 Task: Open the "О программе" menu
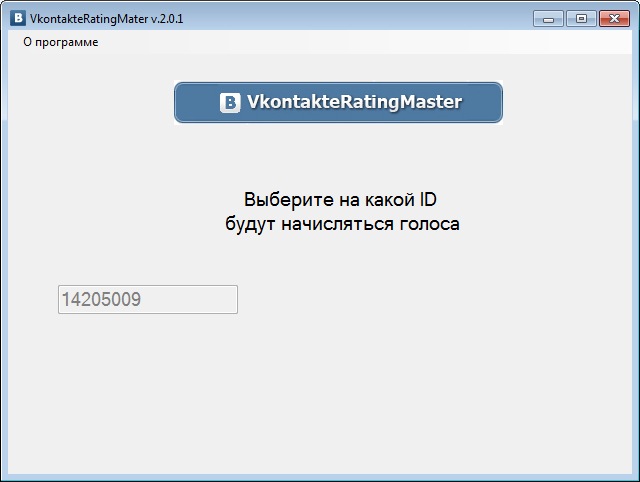coord(61,42)
